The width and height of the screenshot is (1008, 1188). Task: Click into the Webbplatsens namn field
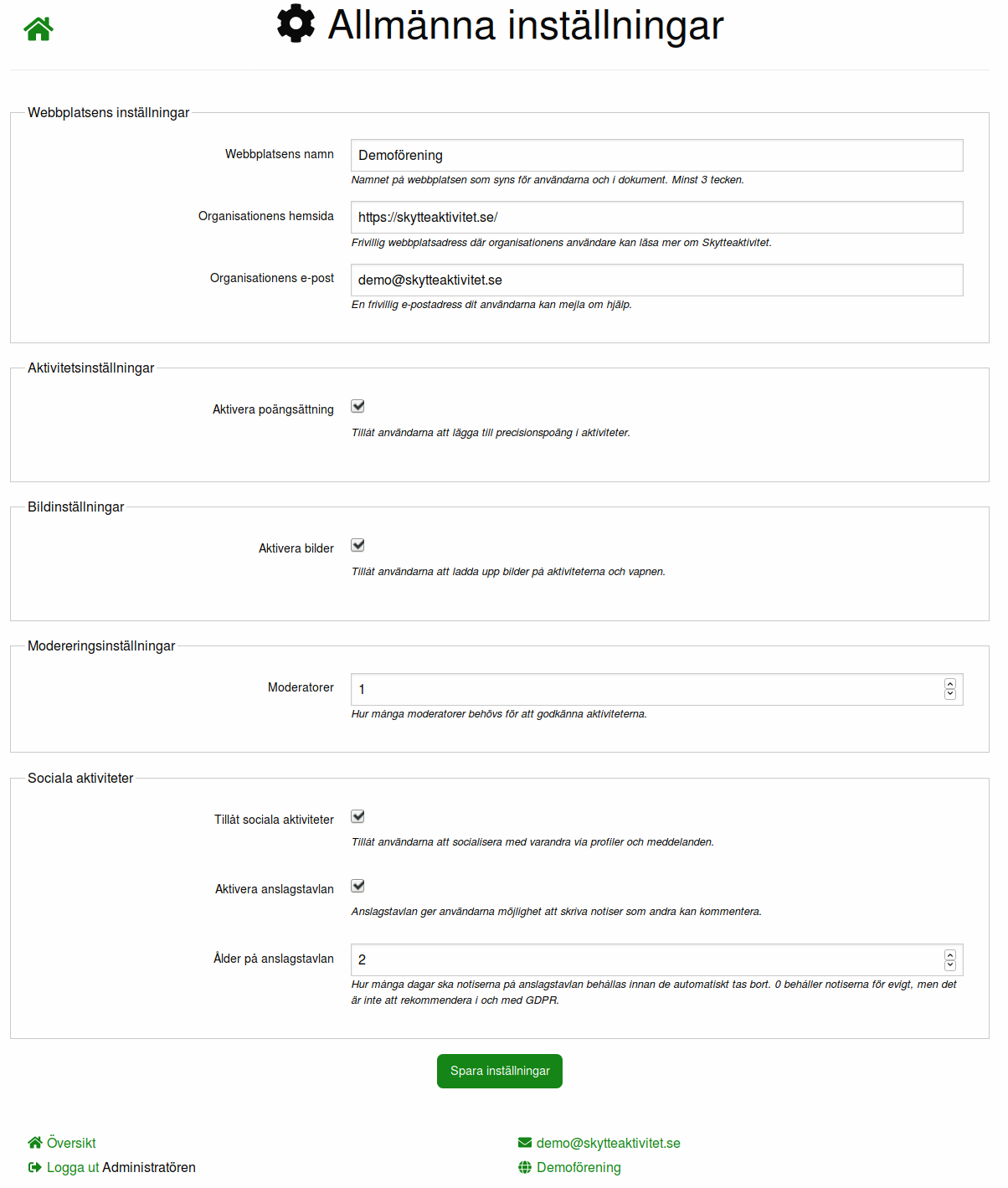tap(656, 156)
